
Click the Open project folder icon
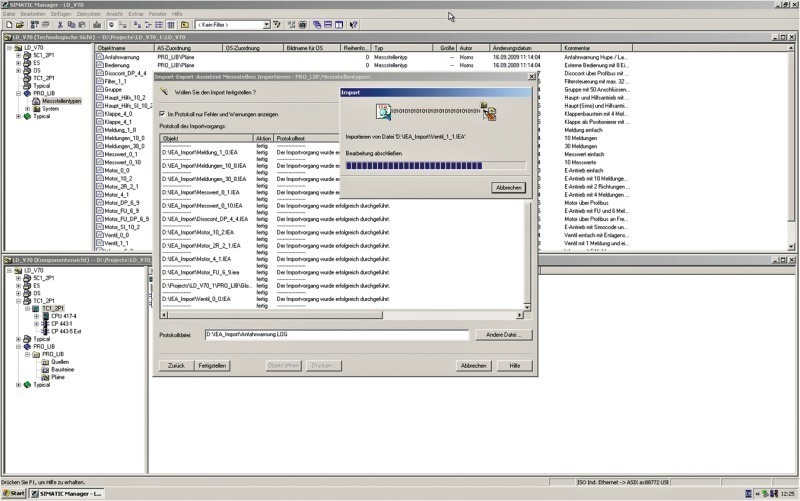click(18, 24)
